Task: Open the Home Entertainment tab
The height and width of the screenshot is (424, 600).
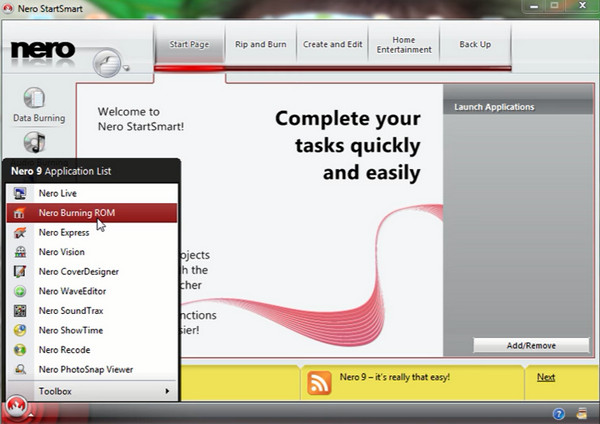Action: (404, 44)
